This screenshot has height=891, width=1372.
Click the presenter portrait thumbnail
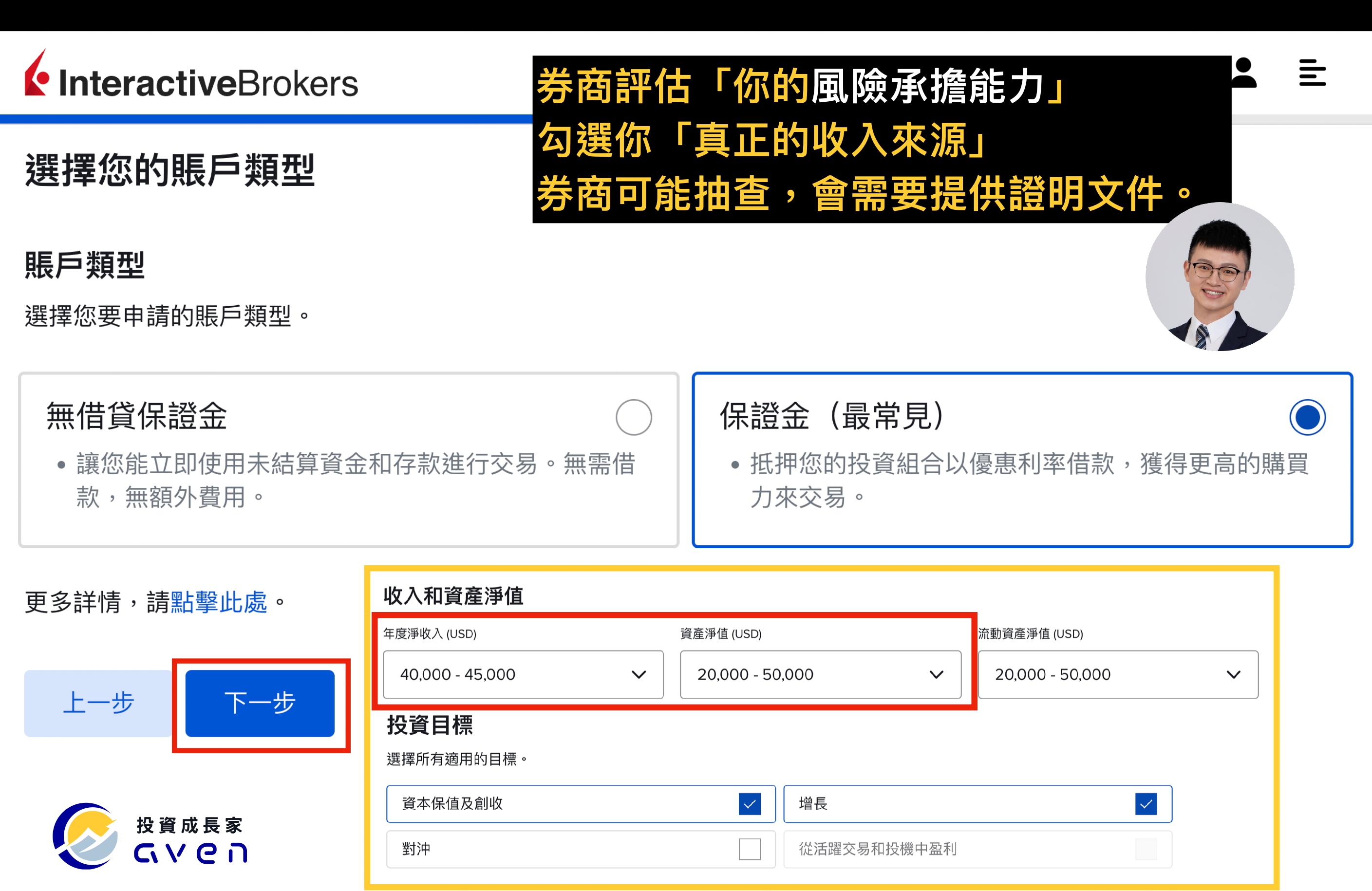[1220, 277]
